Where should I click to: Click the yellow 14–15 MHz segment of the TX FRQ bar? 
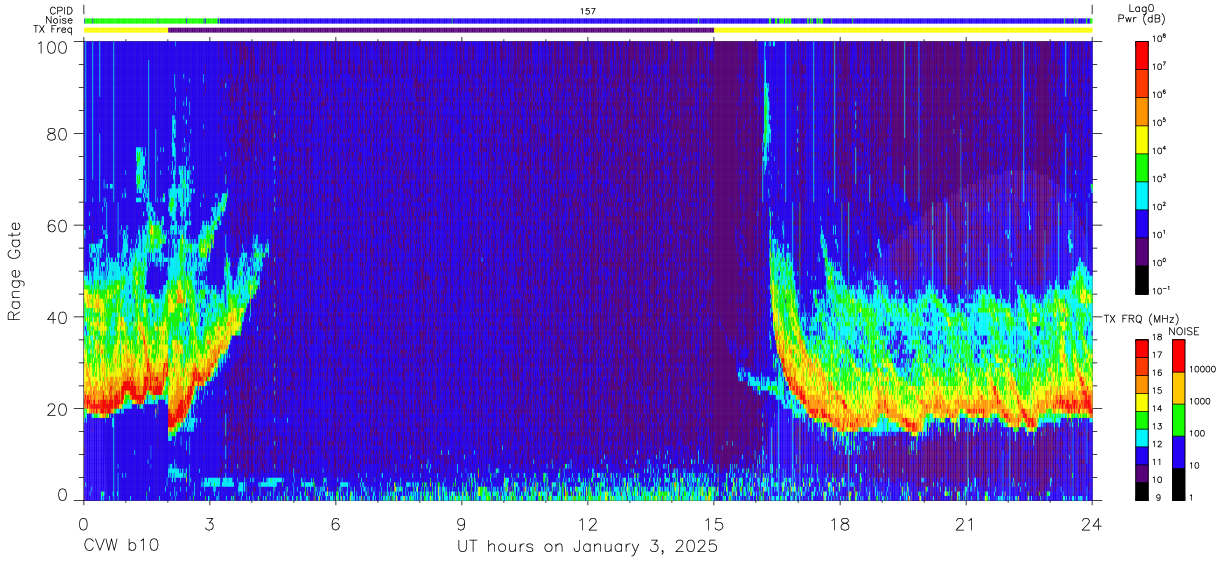click(x=1142, y=401)
